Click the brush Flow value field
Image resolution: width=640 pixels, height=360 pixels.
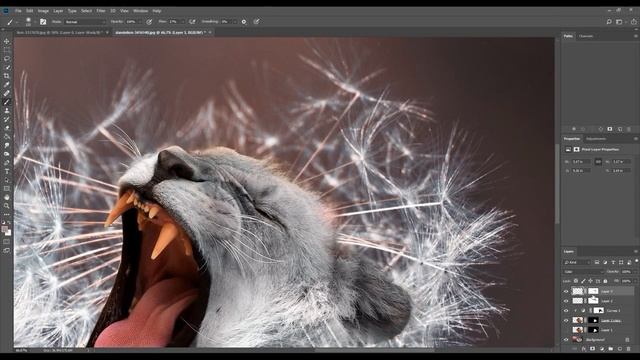tap(173, 22)
